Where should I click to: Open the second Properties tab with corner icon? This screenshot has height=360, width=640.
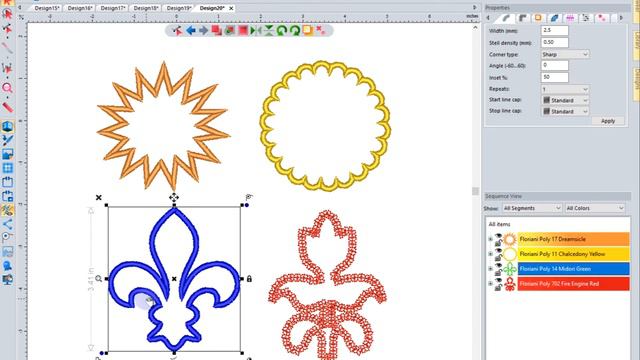tap(522, 18)
